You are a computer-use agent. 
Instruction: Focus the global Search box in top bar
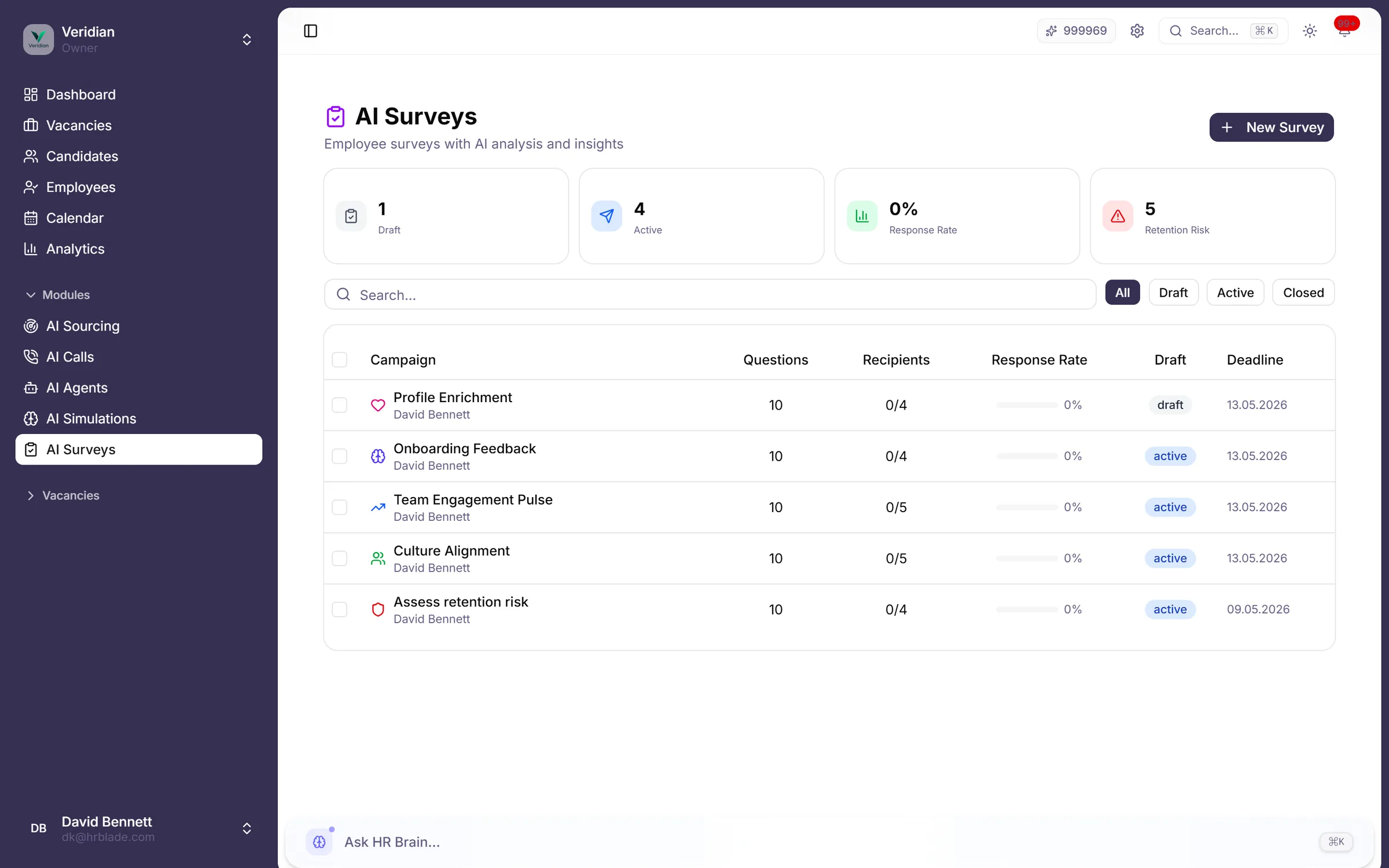coord(1223,31)
